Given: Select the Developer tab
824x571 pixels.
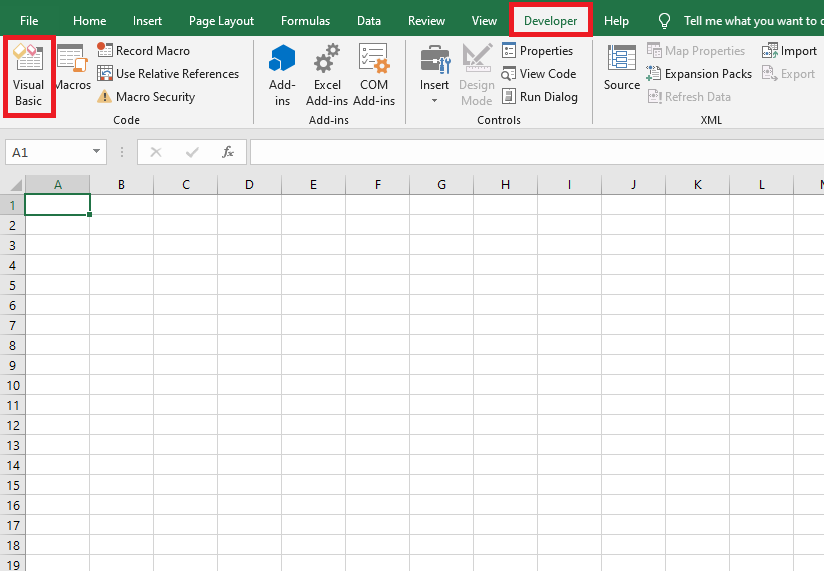Looking at the screenshot, I should tap(550, 20).
